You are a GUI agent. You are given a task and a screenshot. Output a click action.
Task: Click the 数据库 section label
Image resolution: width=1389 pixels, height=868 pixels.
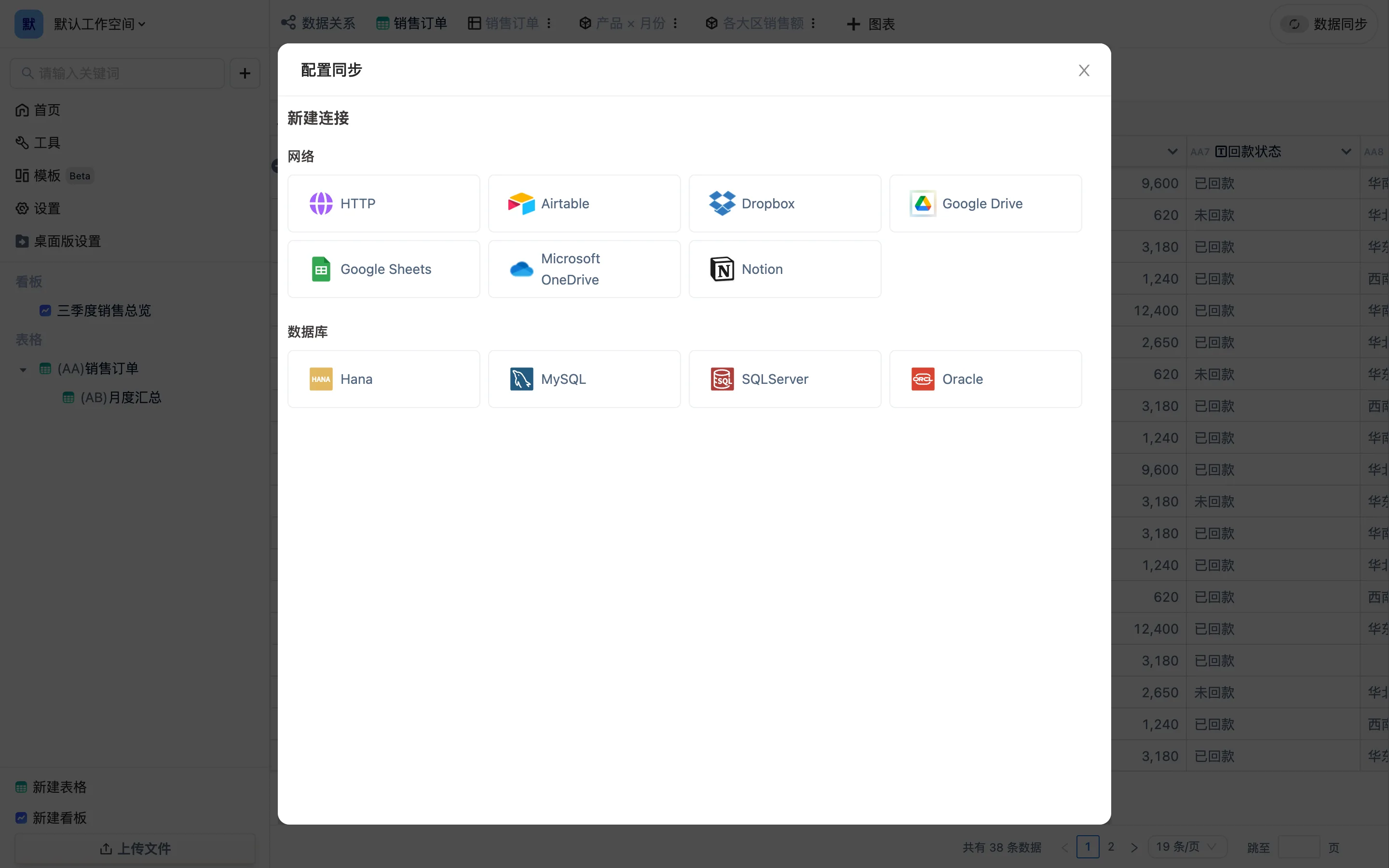[308, 332]
